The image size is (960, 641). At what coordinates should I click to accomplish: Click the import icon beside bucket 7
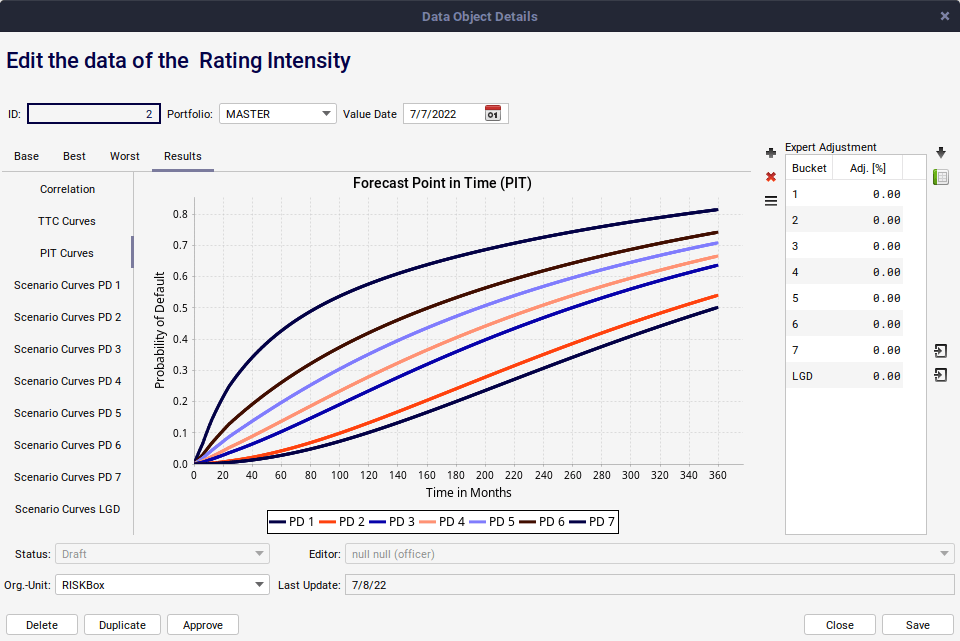click(940, 351)
